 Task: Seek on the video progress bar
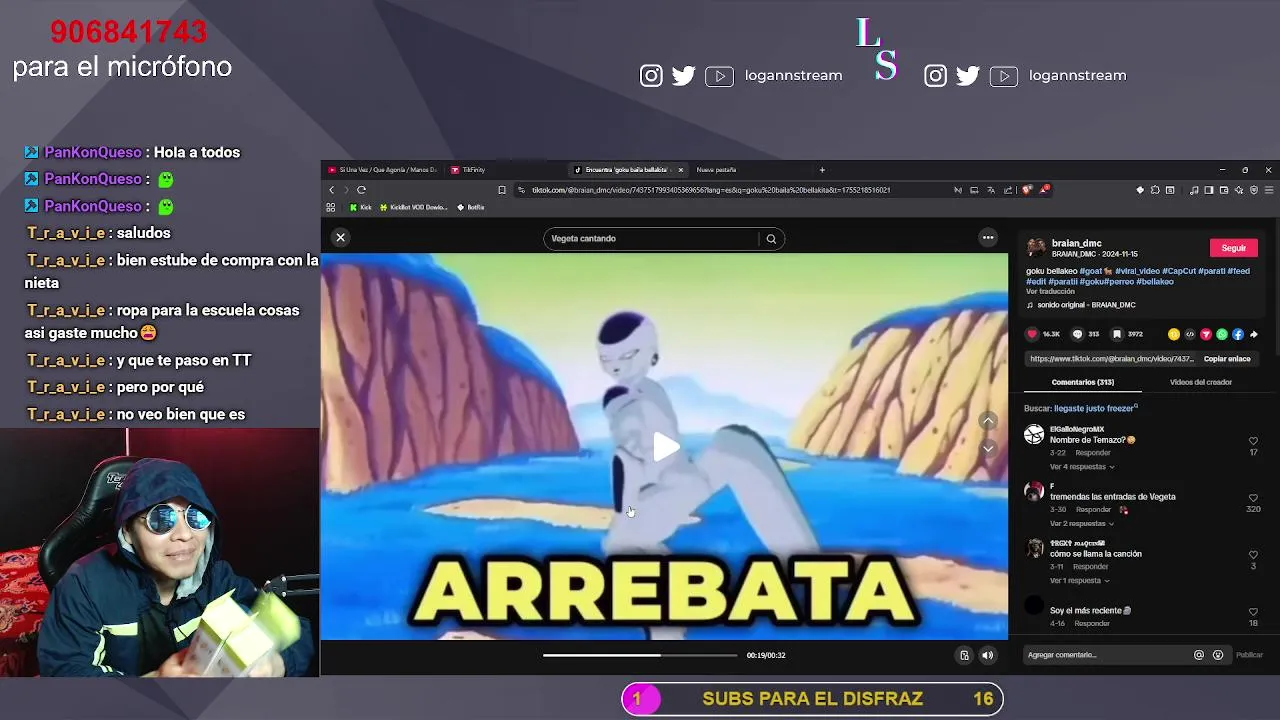pyautogui.click(x=640, y=655)
